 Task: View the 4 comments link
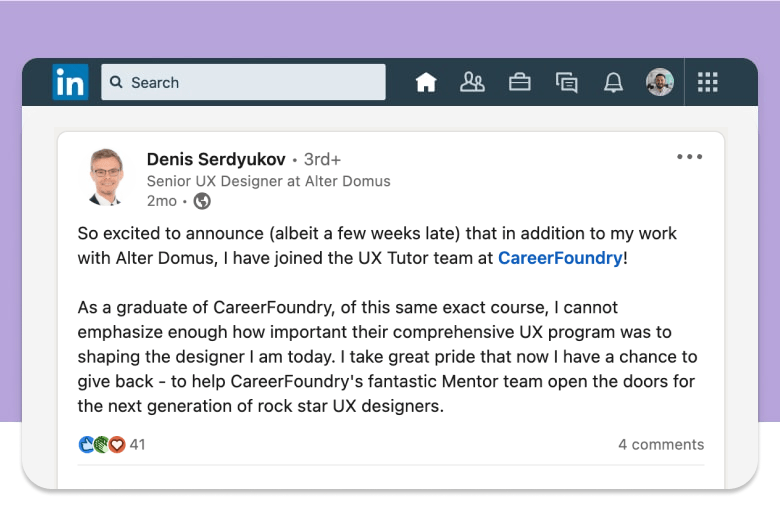660,444
